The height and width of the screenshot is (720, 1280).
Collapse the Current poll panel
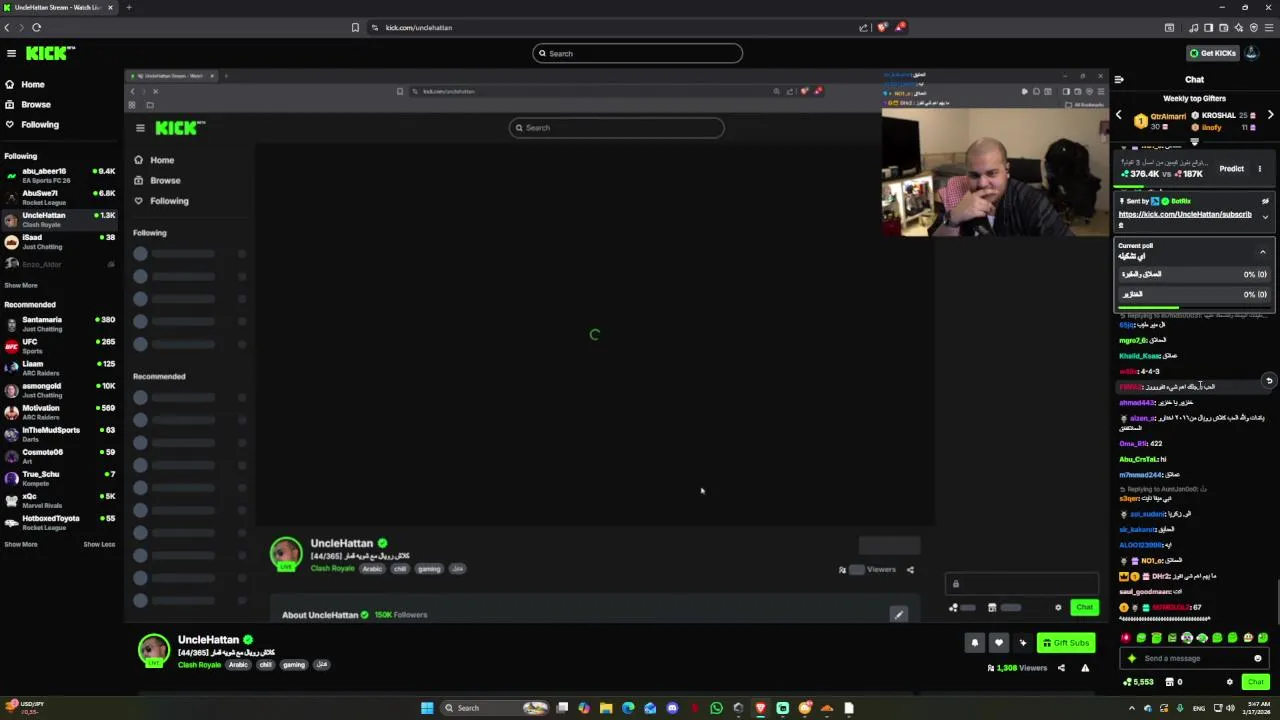pos(1262,252)
